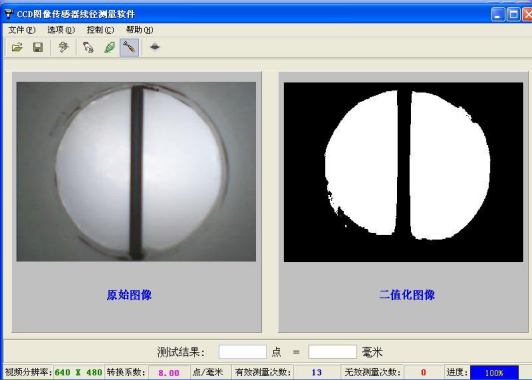Maximize the CCD measurement window
The width and height of the screenshot is (532, 380).
[513, 14]
